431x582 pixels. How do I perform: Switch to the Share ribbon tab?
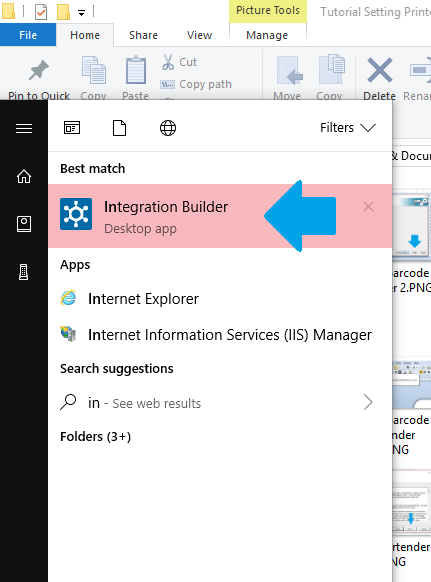(143, 35)
